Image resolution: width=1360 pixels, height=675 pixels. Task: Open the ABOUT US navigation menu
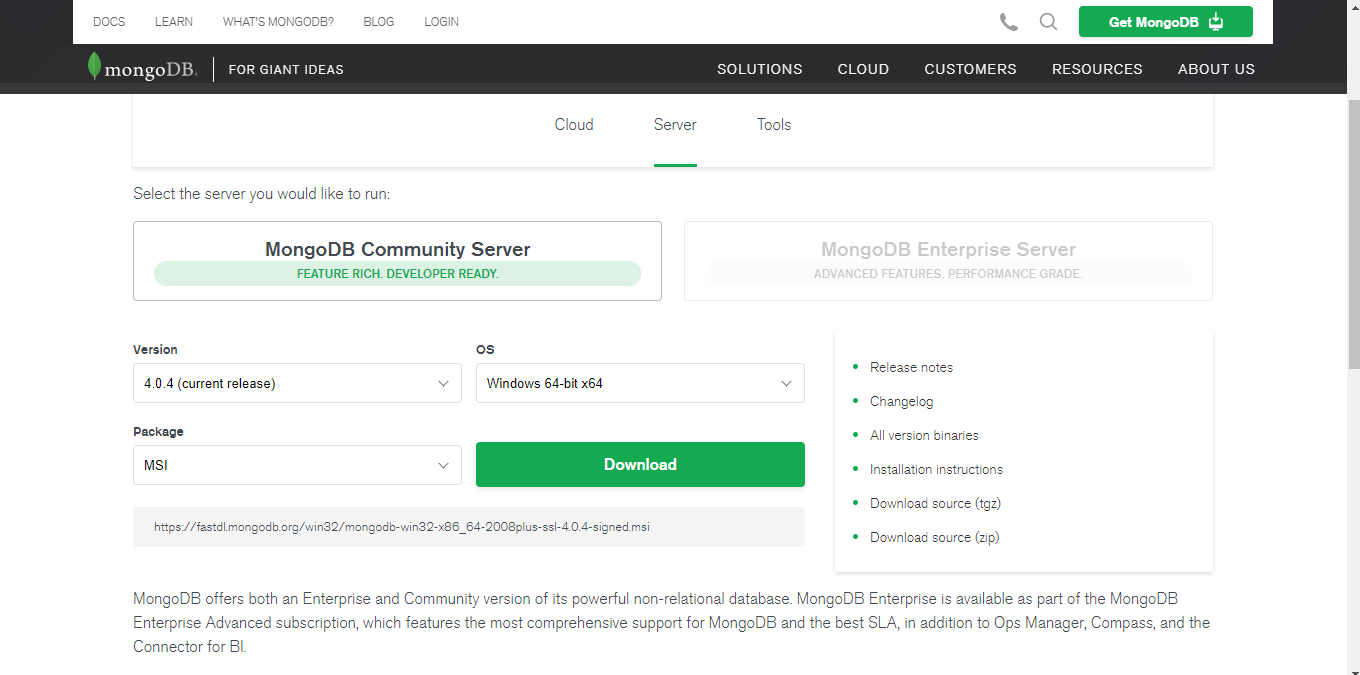[x=1216, y=69]
